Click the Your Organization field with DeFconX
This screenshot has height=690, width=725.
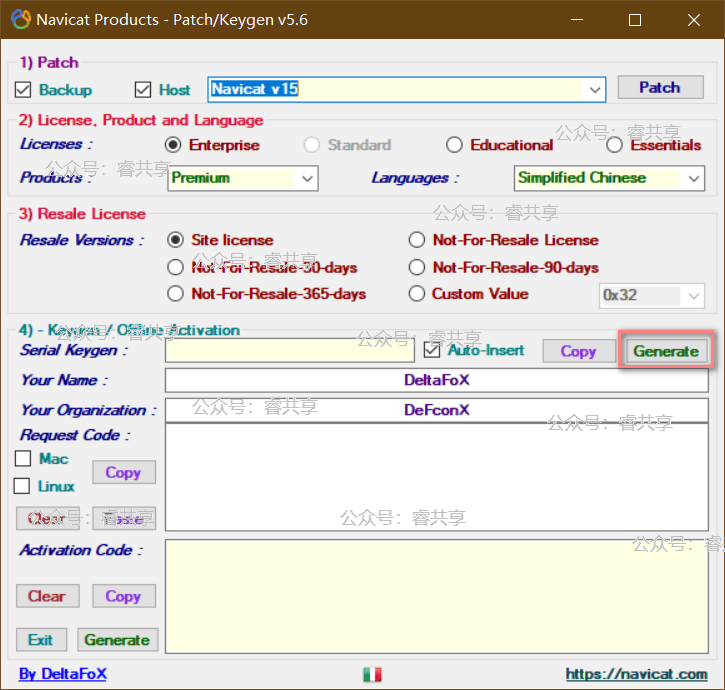[436, 410]
